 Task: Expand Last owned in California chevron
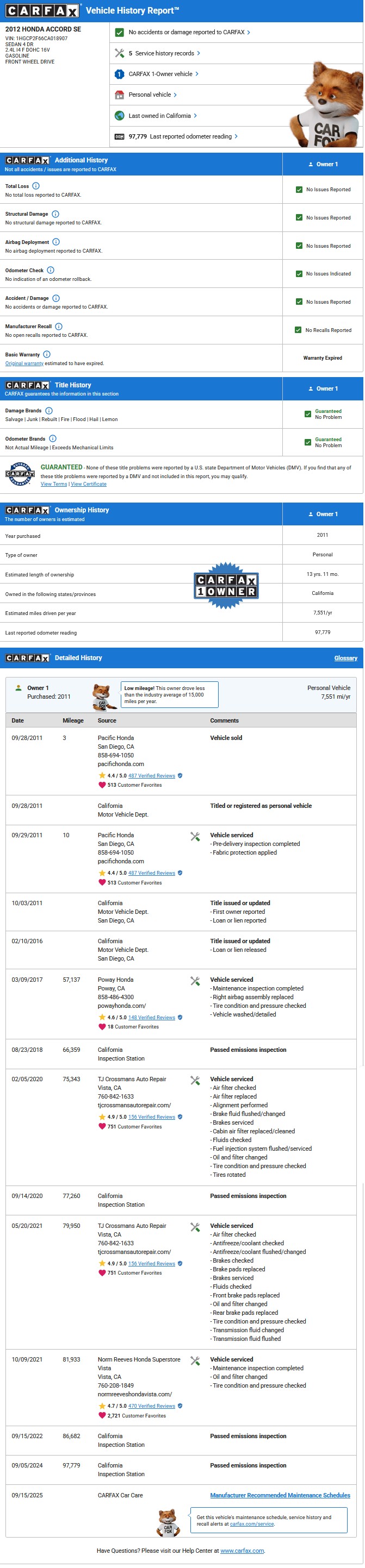click(196, 116)
